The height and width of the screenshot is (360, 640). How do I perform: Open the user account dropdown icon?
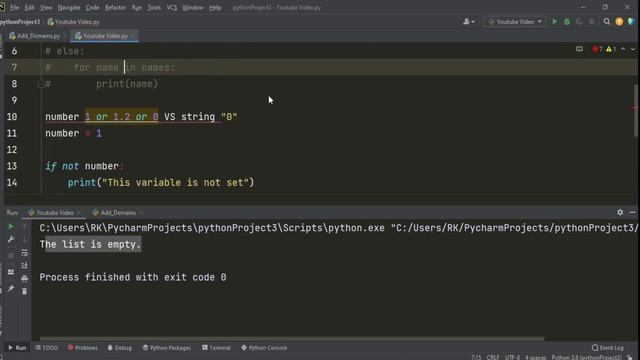point(469,22)
